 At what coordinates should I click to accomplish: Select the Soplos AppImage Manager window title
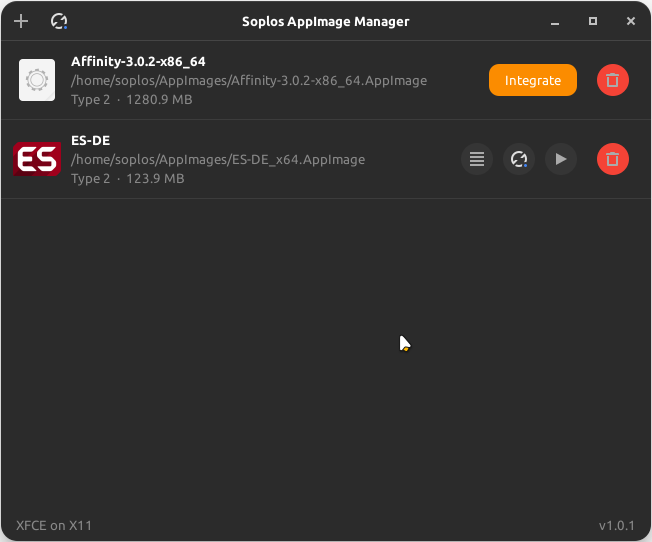(326, 22)
